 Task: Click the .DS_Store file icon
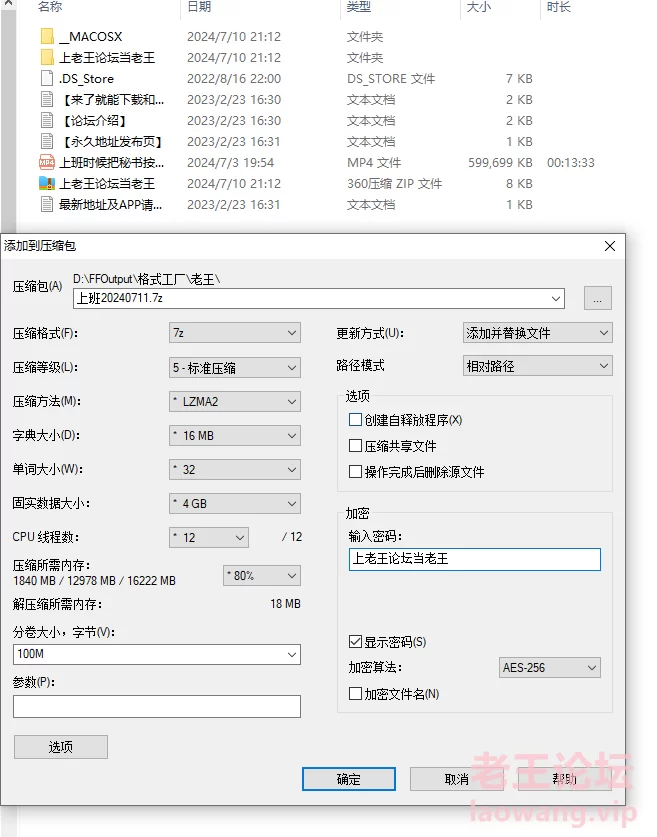(x=47, y=78)
